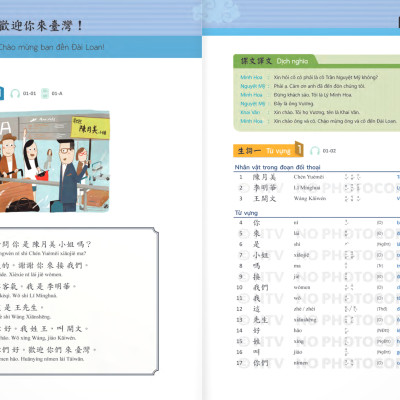
Task: Select vocabulary entry 1 陳月美
Action: click(317, 177)
